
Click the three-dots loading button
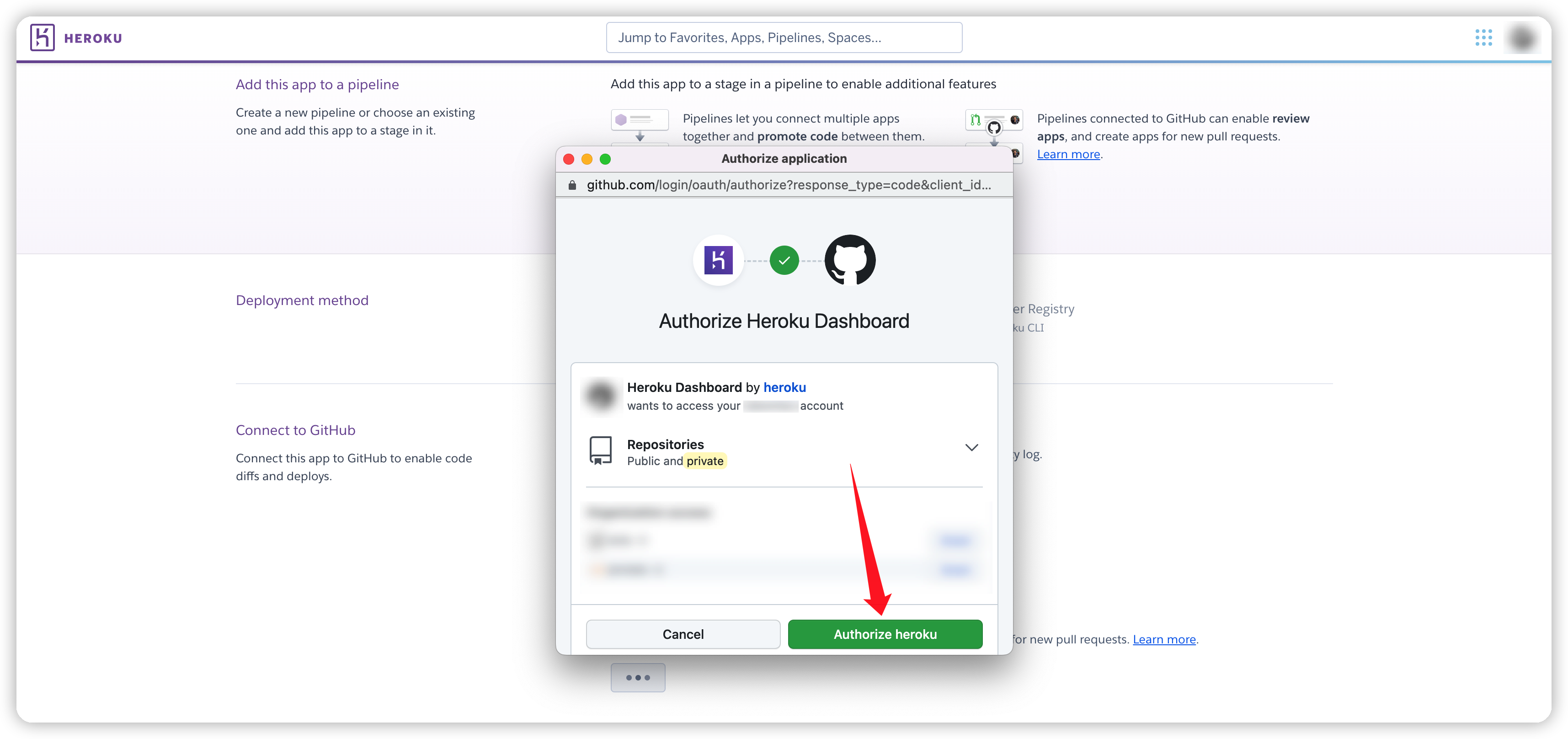pos(638,678)
